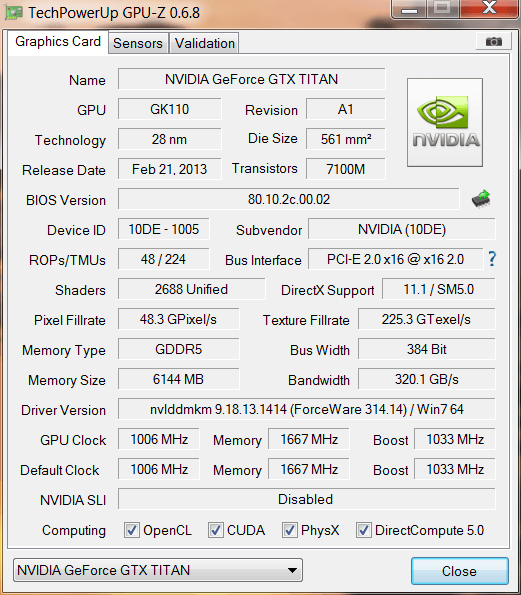The height and width of the screenshot is (595, 521).
Task: Click the Name field showing GTX TITAN
Action: [252, 79]
